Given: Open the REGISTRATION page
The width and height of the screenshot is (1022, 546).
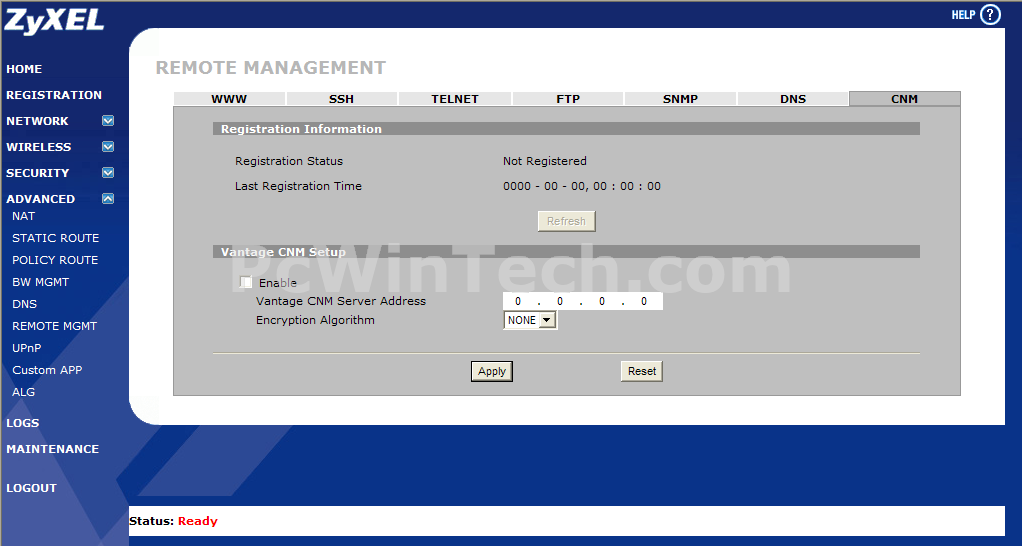Looking at the screenshot, I should pyautogui.click(x=54, y=95).
